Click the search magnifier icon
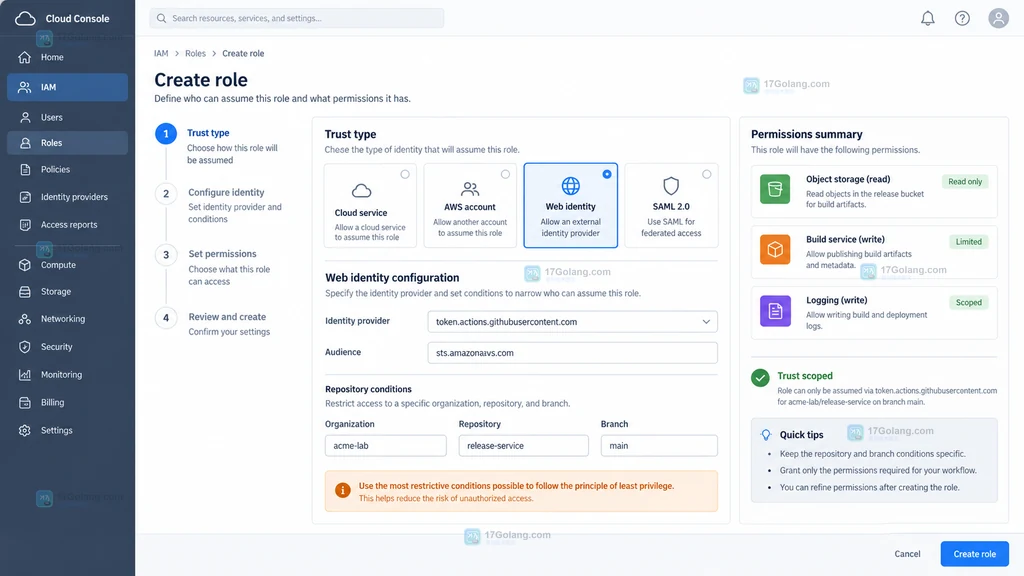The image size is (1024, 576). pos(161,18)
